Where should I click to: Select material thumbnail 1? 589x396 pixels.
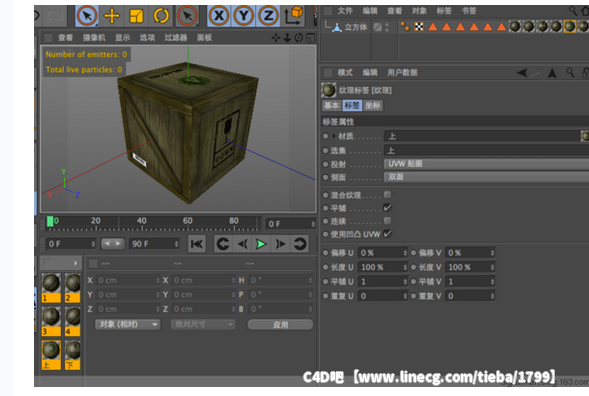(51, 288)
